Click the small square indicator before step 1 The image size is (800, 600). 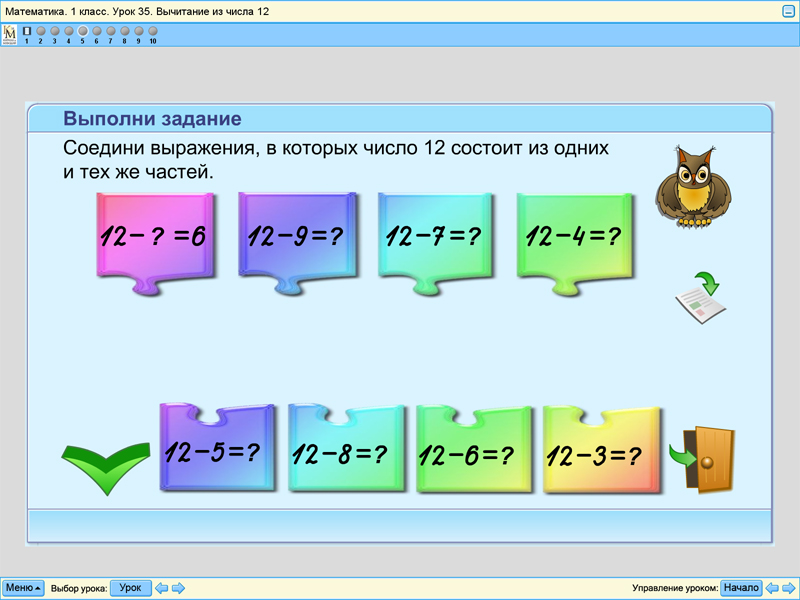click(x=27, y=31)
